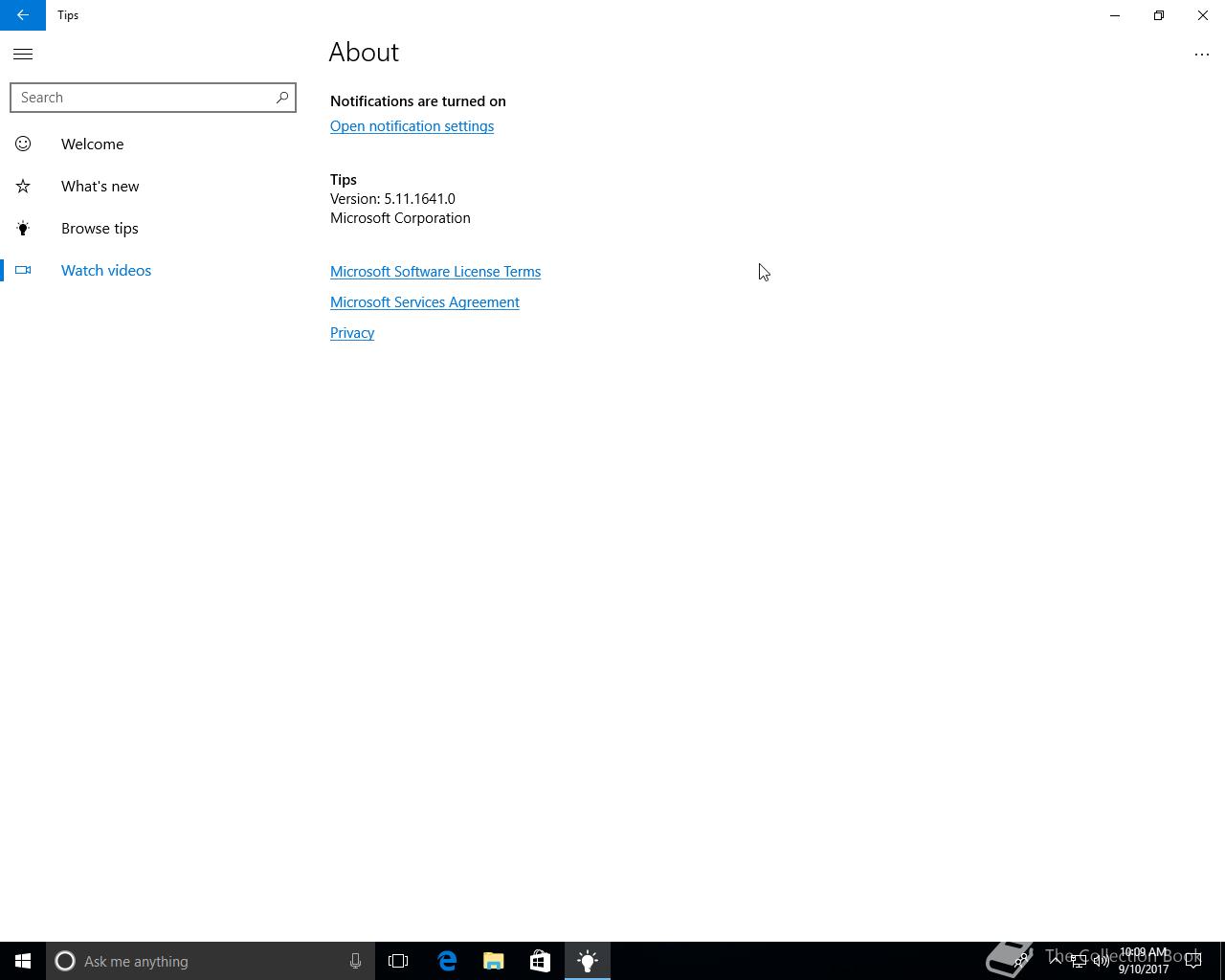Click the search magnifier icon

(282, 98)
